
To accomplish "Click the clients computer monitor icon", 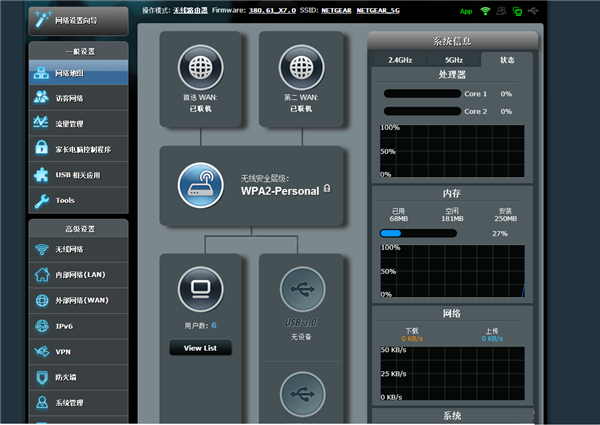I will [x=200, y=290].
